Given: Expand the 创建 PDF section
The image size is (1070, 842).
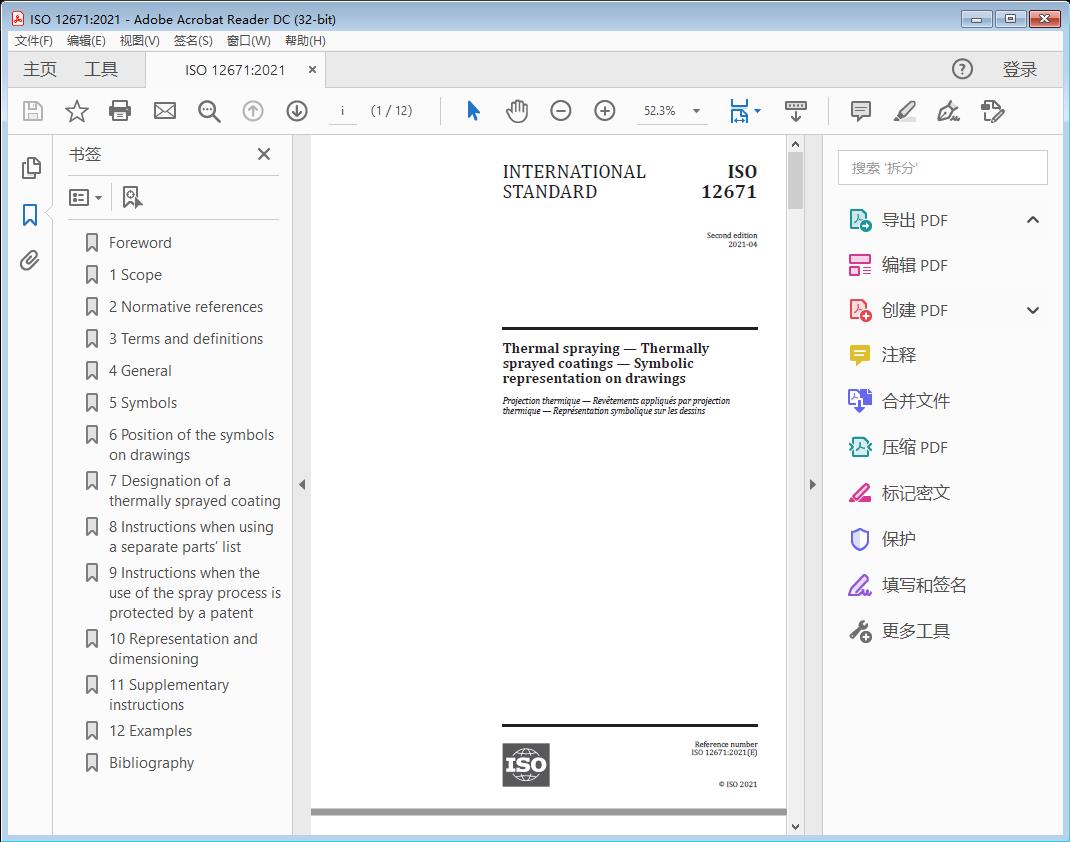Looking at the screenshot, I should [1033, 310].
